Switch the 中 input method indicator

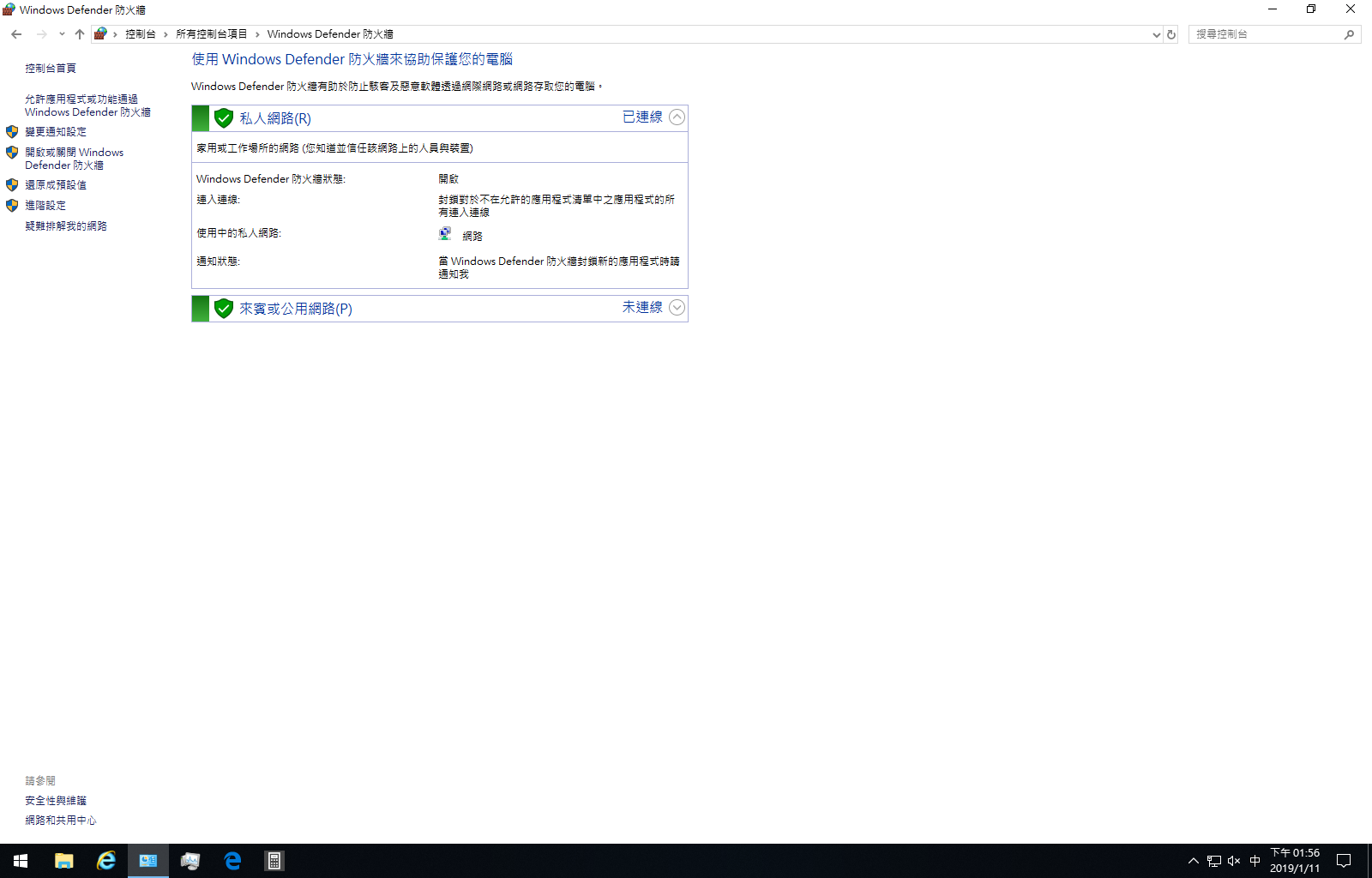1255,861
